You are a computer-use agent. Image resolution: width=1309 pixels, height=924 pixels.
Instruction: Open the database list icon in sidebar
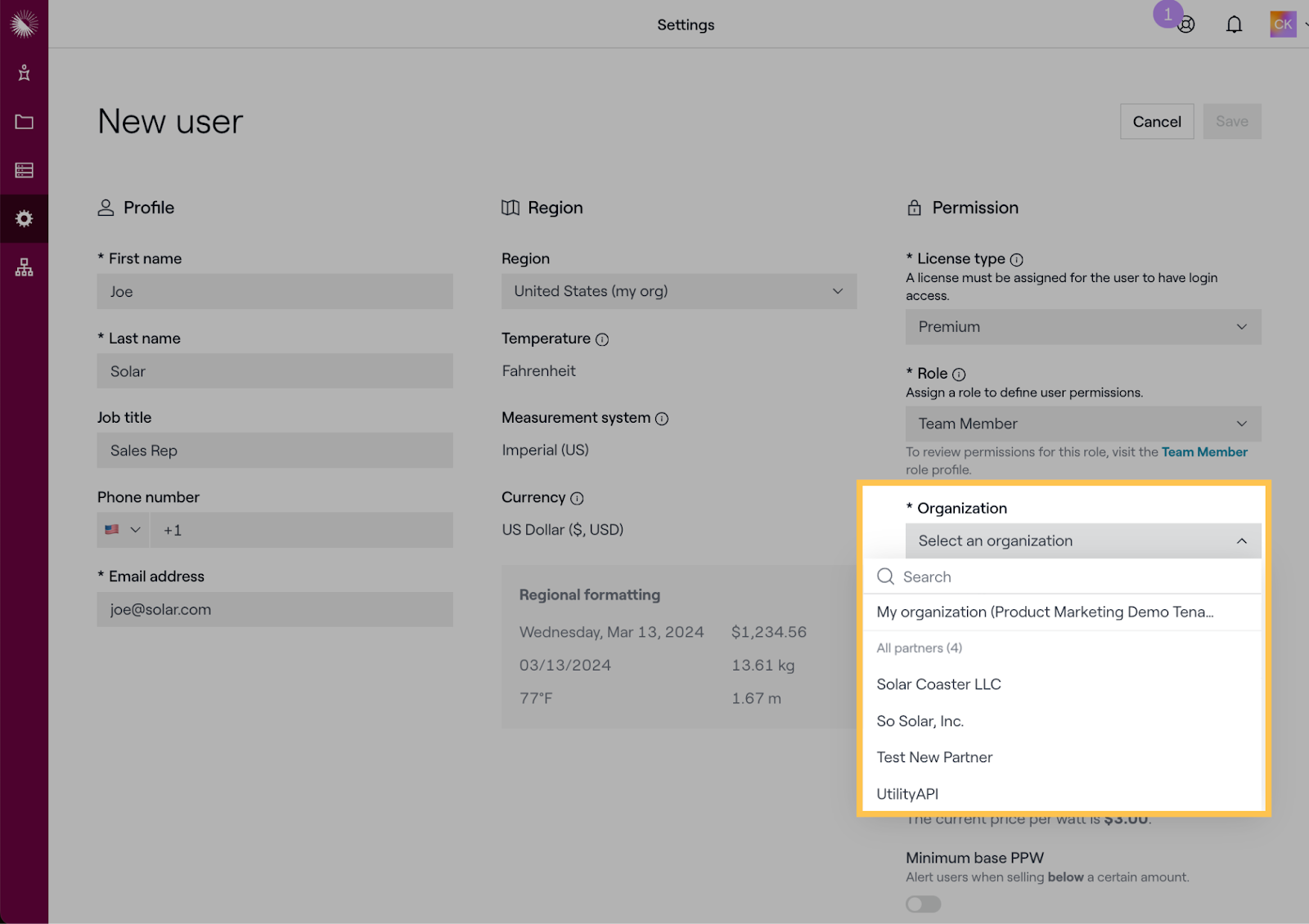click(24, 170)
